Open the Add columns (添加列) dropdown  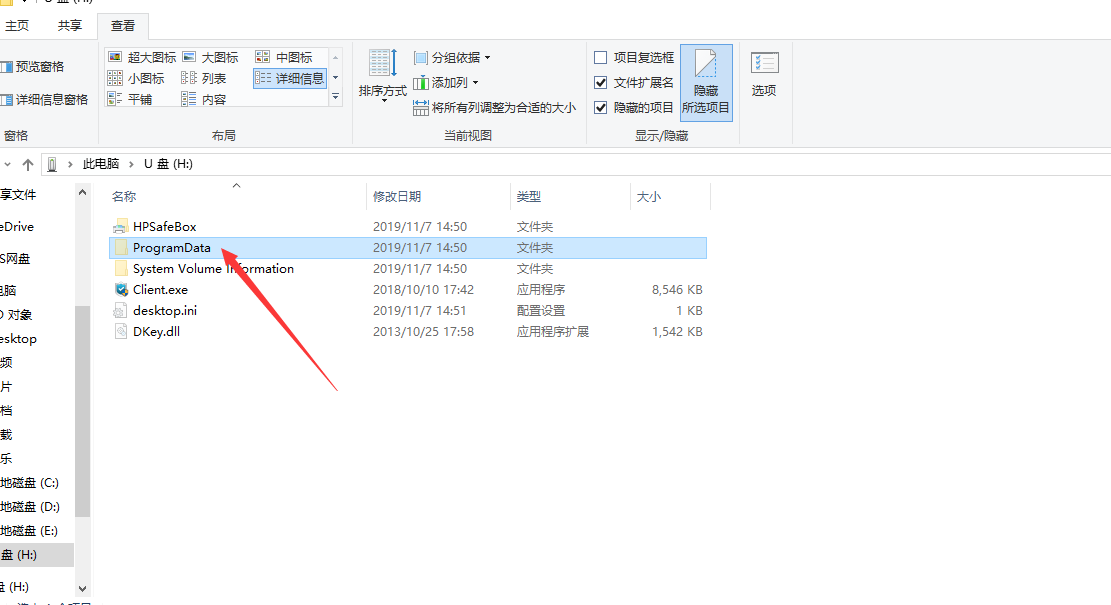(x=446, y=83)
